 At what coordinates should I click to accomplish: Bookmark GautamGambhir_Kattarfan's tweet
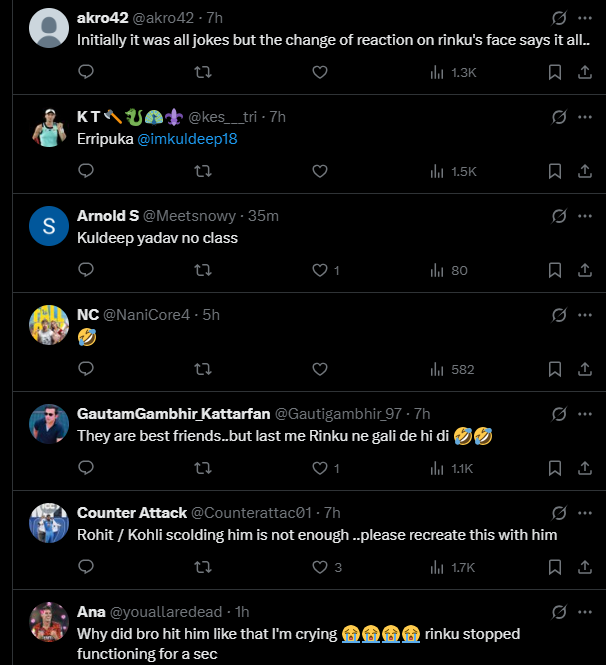coord(555,468)
